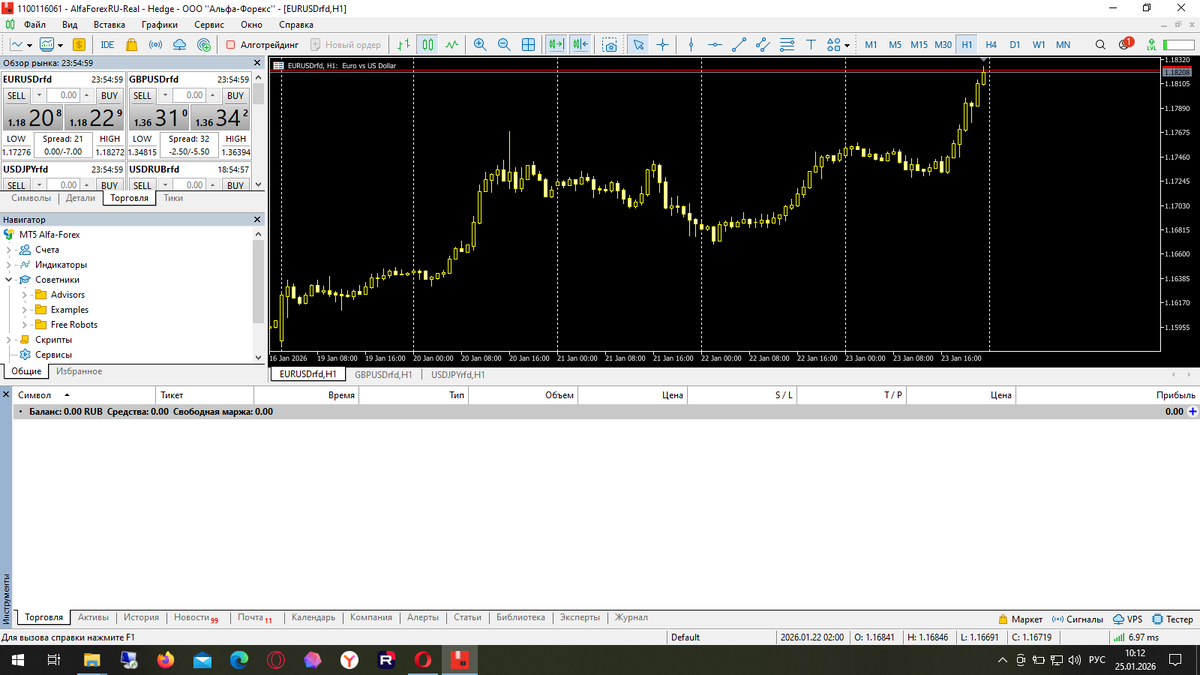Select the crosshair tool

pos(662,45)
